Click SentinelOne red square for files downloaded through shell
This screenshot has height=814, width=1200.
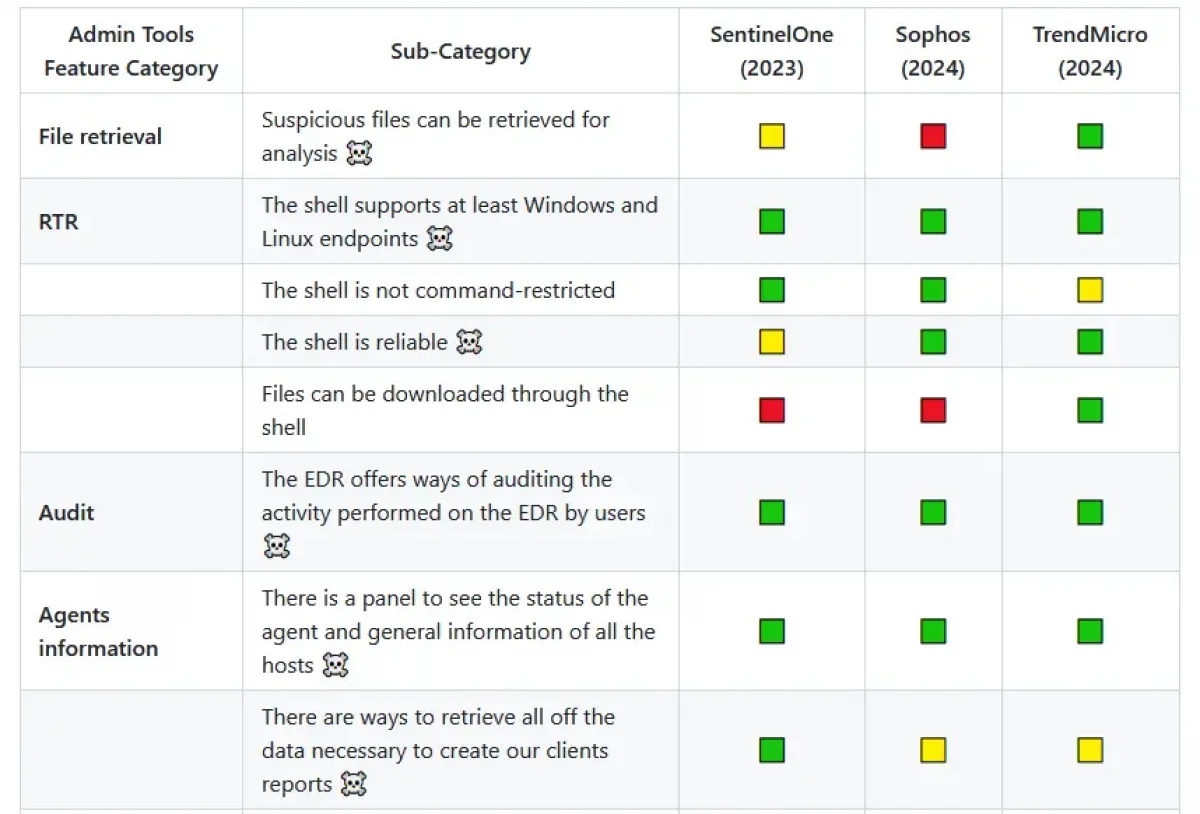coord(771,410)
